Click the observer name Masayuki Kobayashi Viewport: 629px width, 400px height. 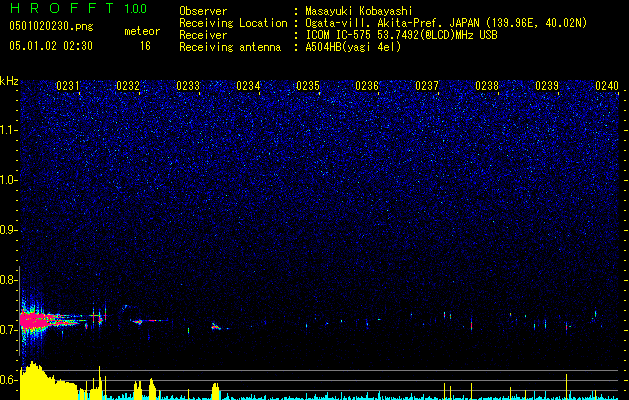click(x=359, y=11)
